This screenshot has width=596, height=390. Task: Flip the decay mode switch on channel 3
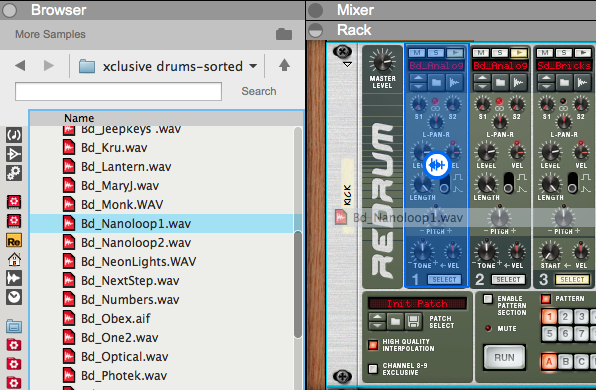click(572, 183)
